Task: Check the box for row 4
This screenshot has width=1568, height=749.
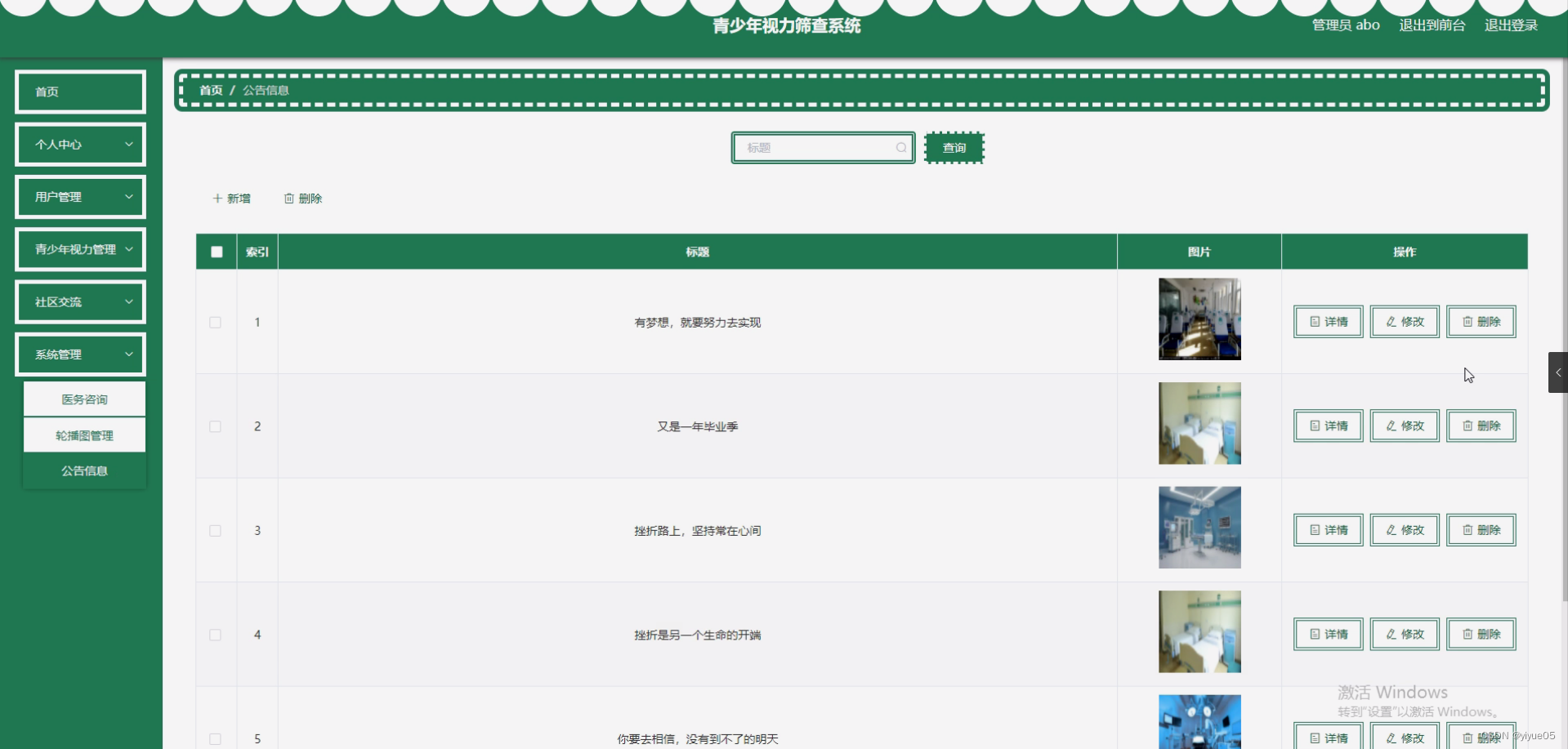Action: [216, 635]
